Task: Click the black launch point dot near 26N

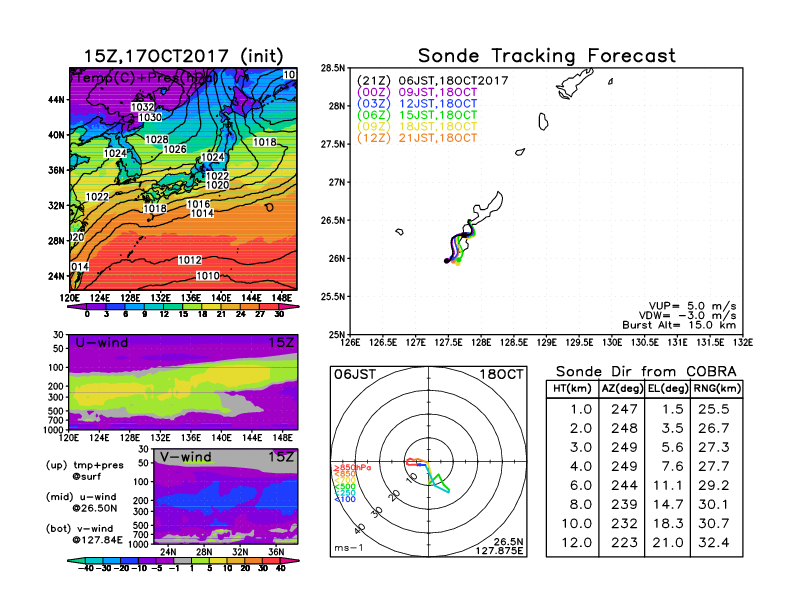Action: (447, 261)
